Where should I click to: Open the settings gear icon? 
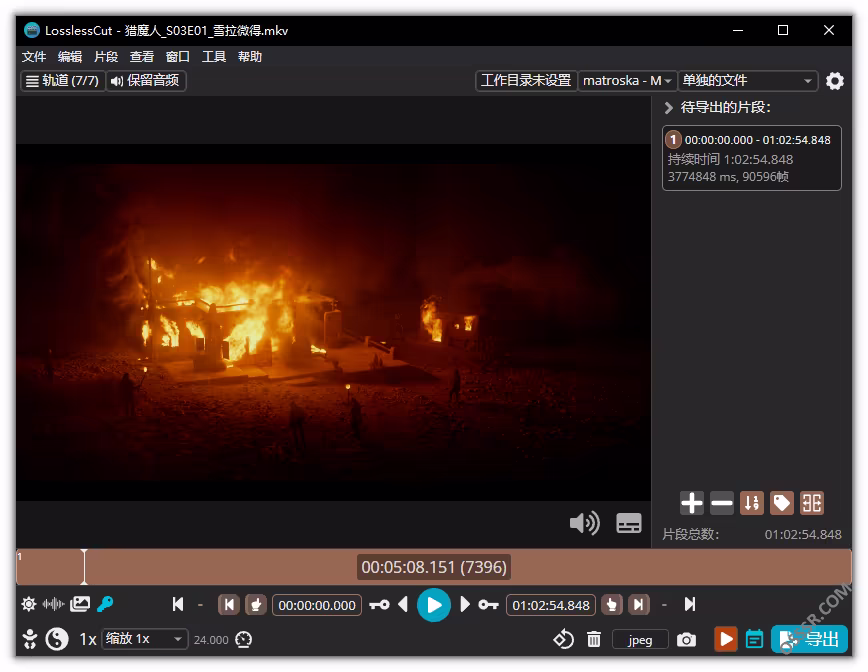pyautogui.click(x=834, y=81)
